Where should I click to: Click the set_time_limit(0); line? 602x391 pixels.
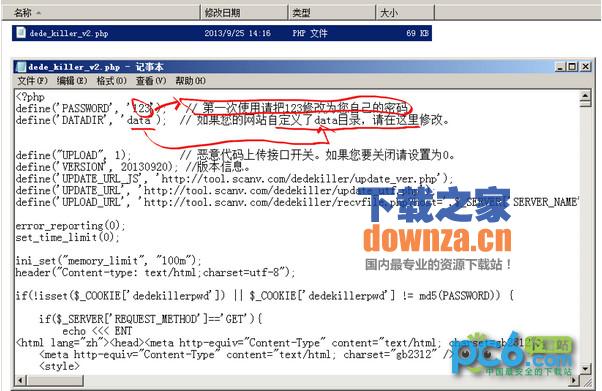click(x=67, y=237)
